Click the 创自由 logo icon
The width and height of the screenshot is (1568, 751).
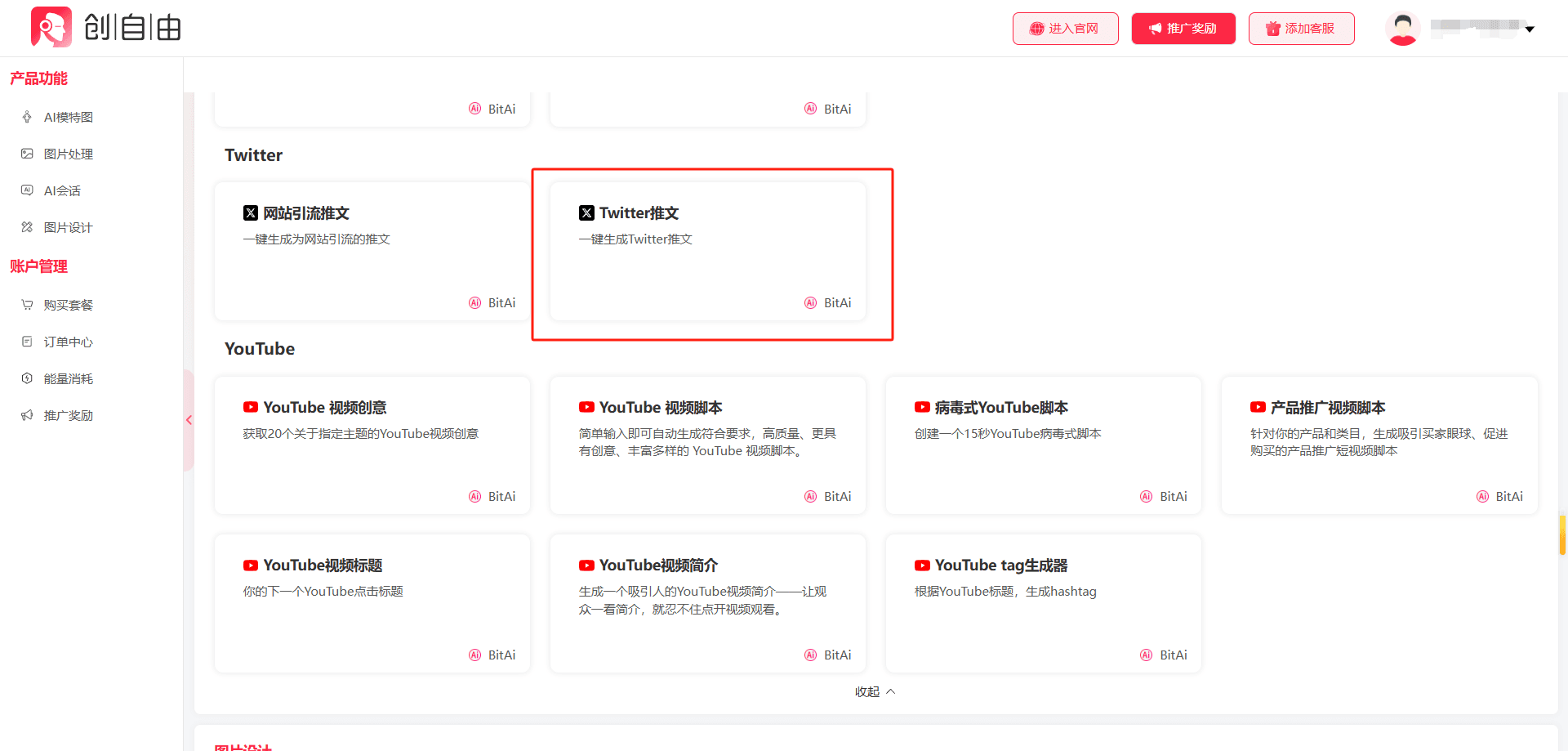pos(51,27)
